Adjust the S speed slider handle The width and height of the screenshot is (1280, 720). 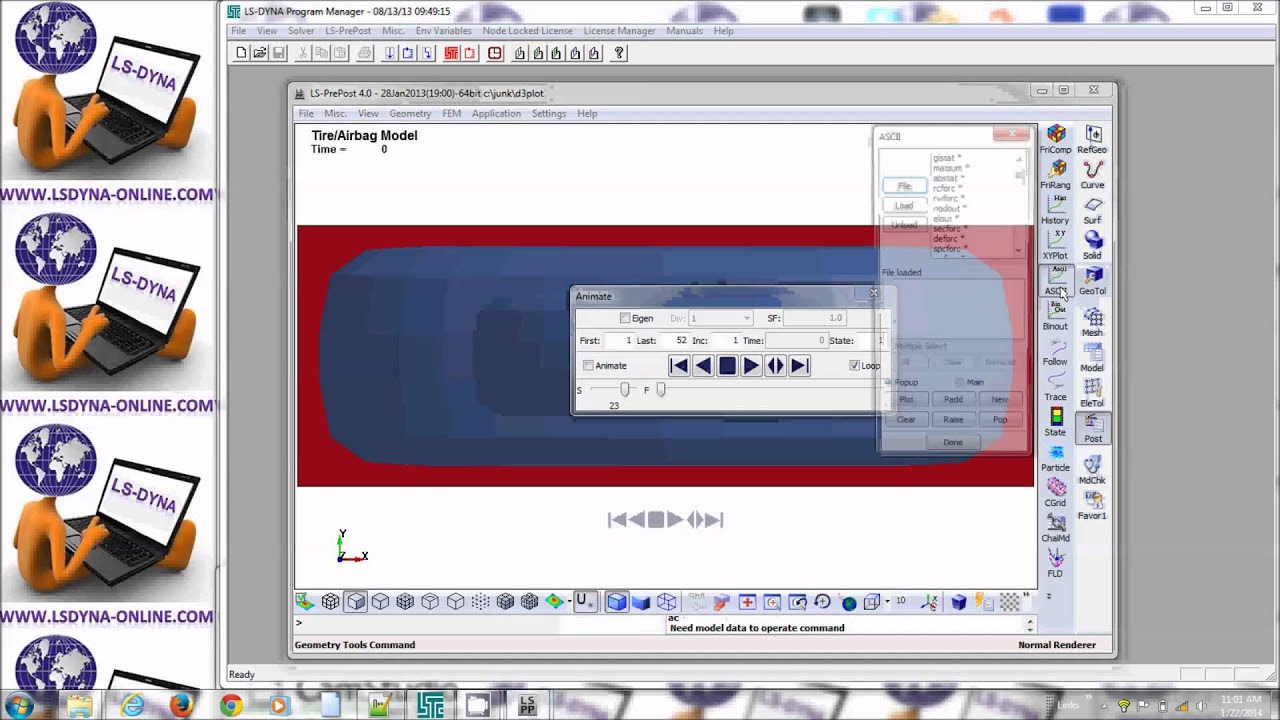625,390
